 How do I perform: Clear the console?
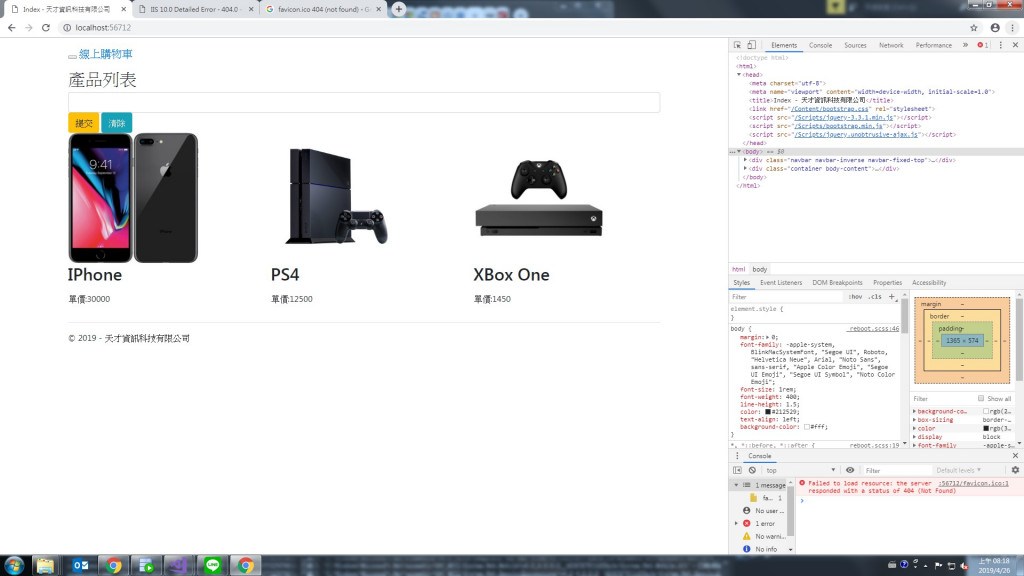(x=752, y=470)
